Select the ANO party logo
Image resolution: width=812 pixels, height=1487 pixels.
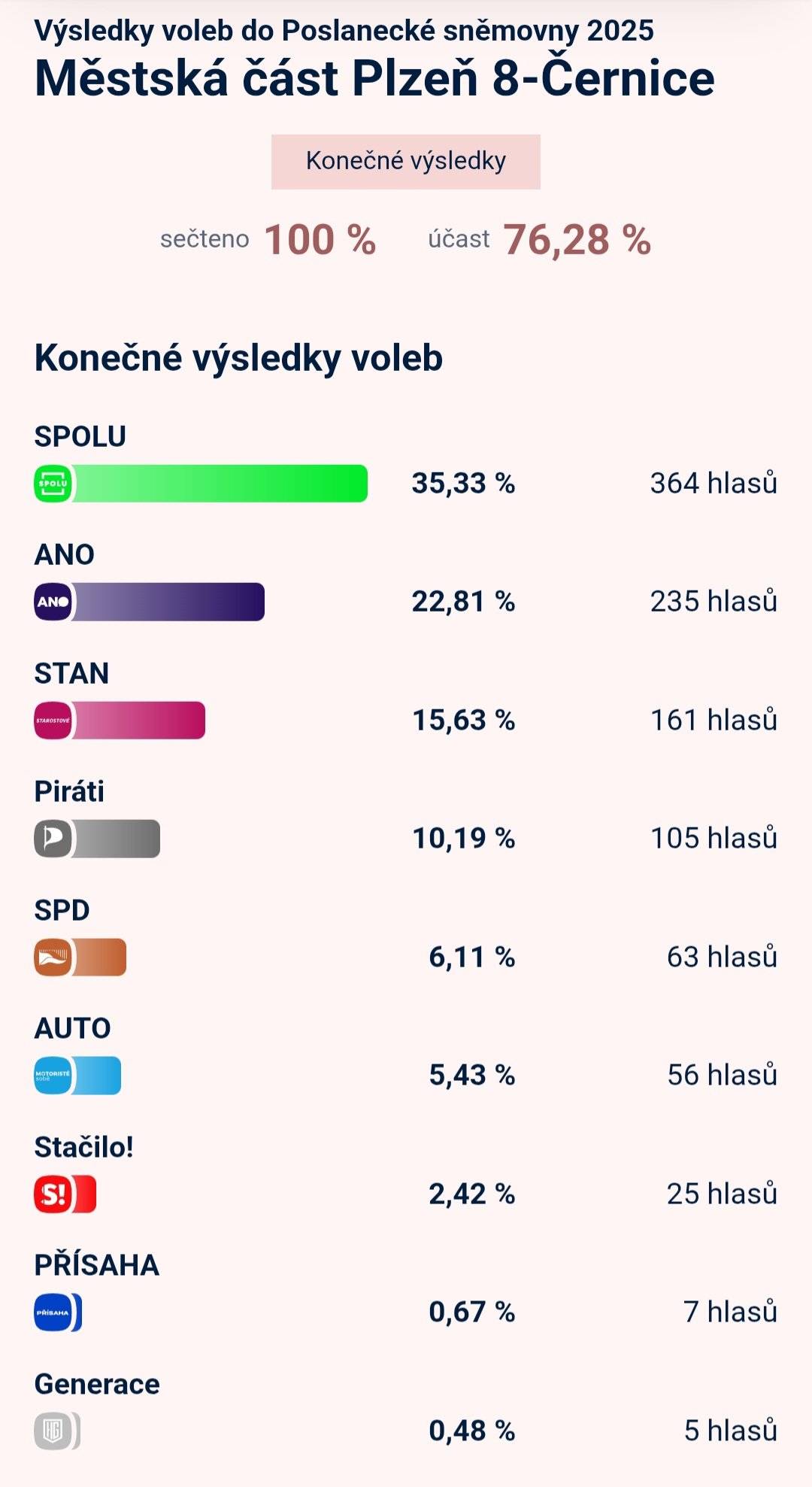tap(53, 603)
